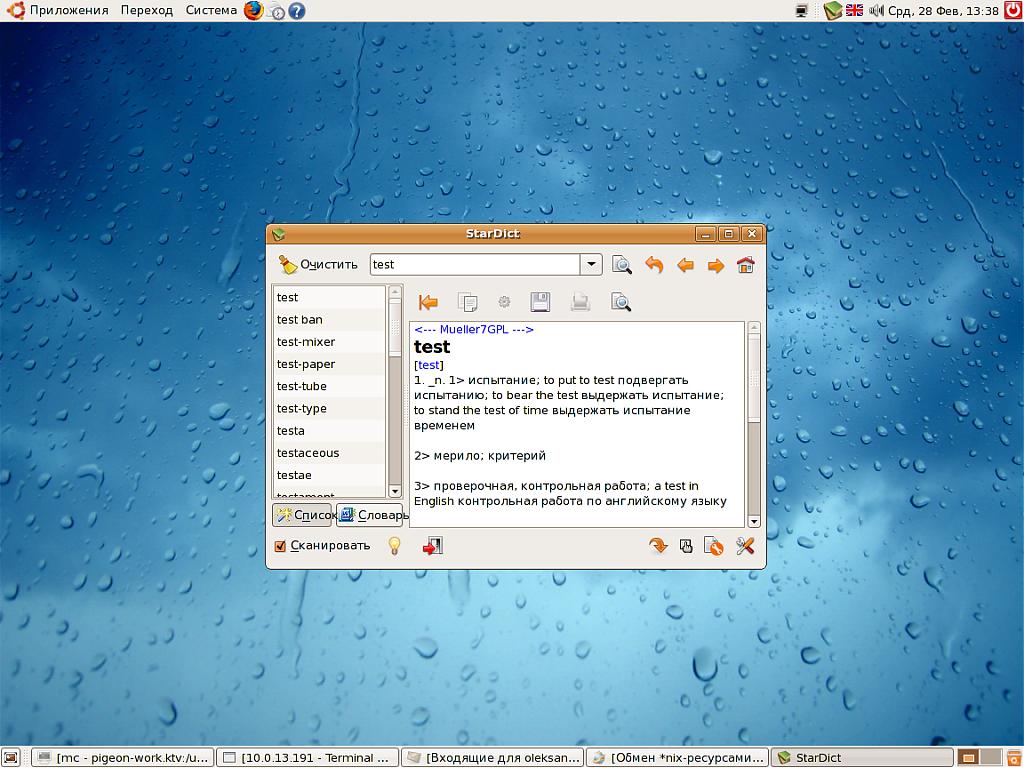Expand the search word history dropdown
This screenshot has width=1024, height=768.
pyautogui.click(x=591, y=265)
